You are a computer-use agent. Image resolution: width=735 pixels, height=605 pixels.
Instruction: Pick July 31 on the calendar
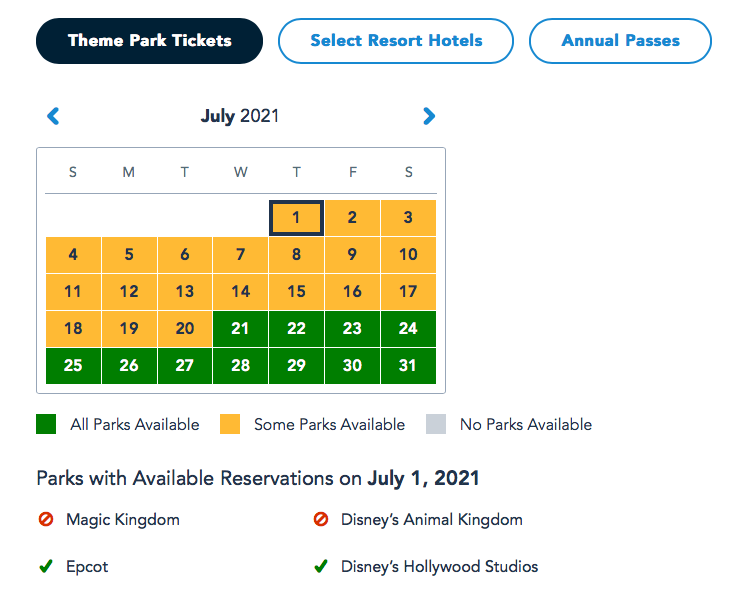(x=408, y=366)
